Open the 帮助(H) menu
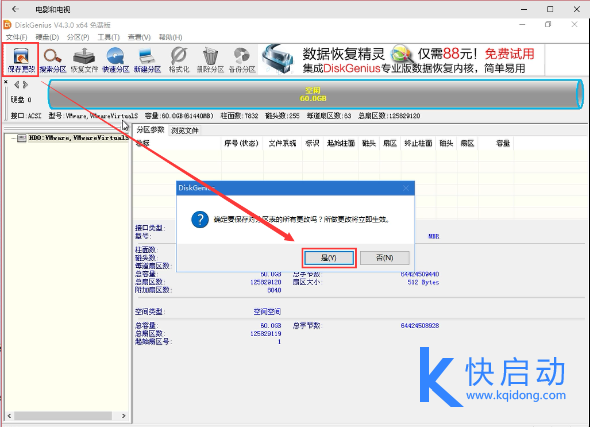The image size is (590, 427). [x=170, y=37]
